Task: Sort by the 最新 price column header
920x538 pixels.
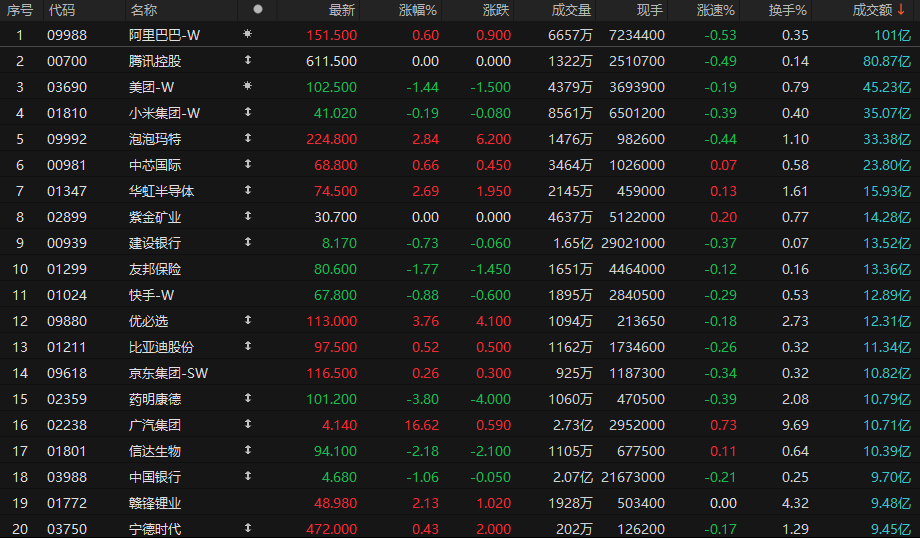Action: [341, 10]
